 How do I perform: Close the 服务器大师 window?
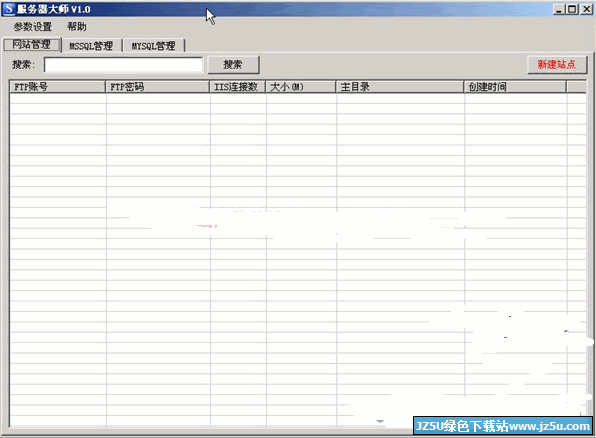coord(587,9)
